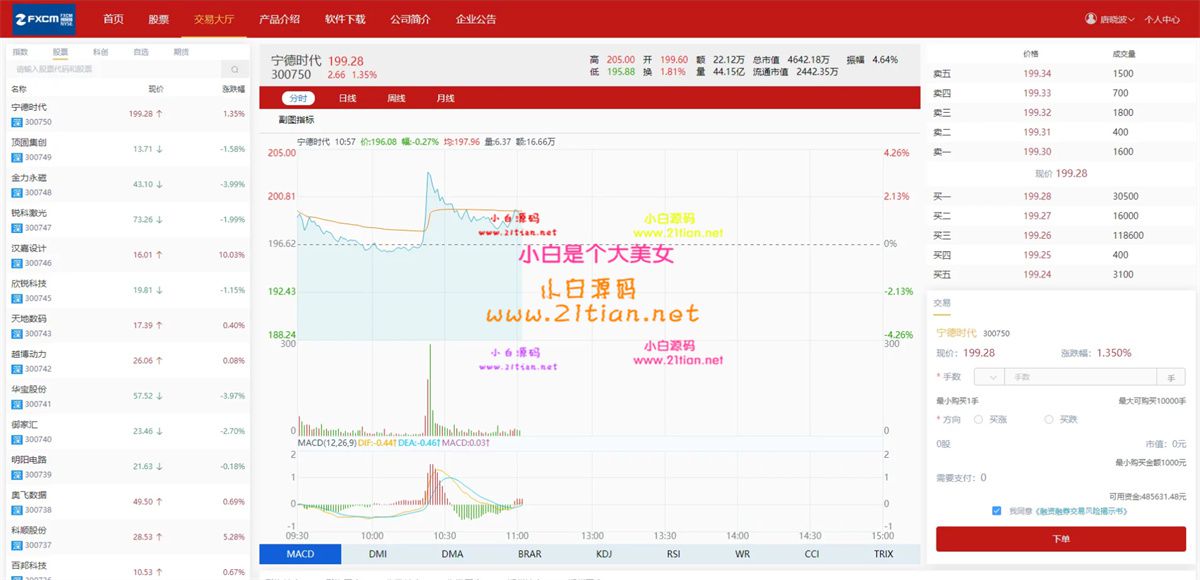Select the MACD indicator tab
The height and width of the screenshot is (580, 1200).
(300, 554)
